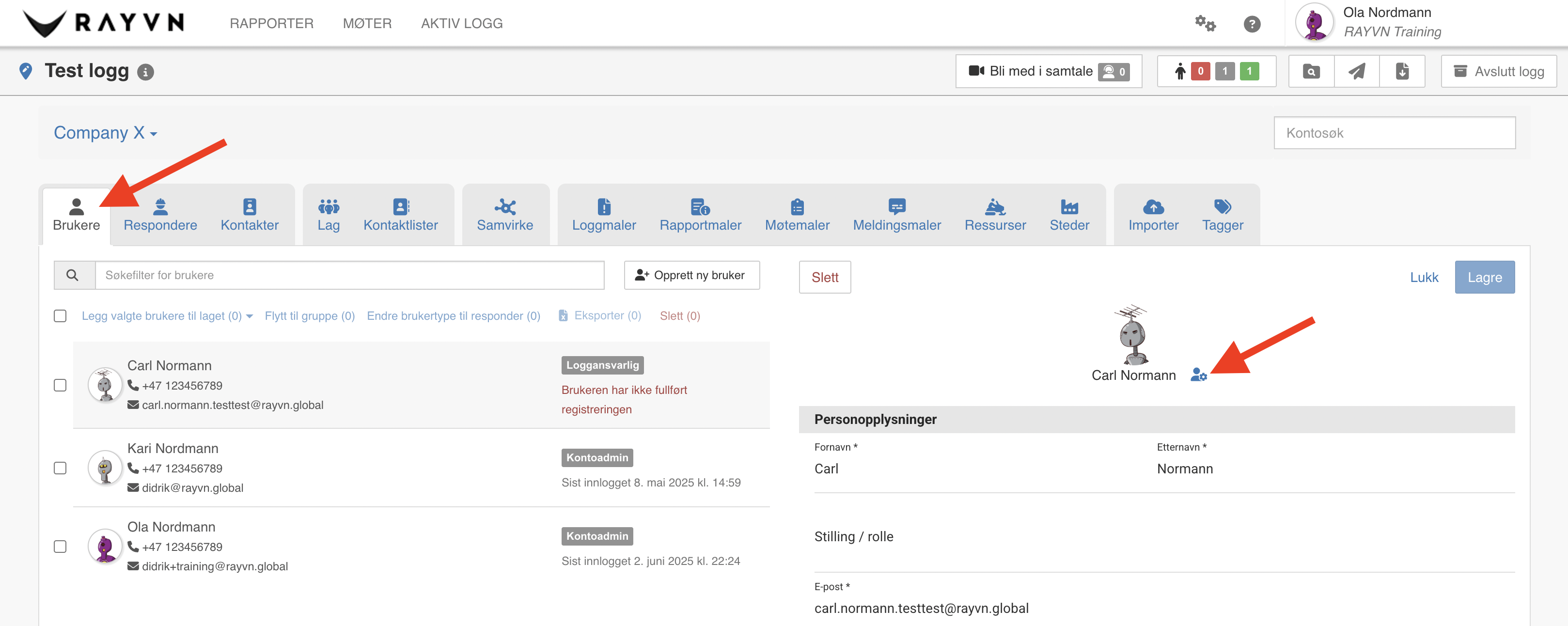Edit the E-post field for Carl Normann
The width and height of the screenshot is (1568, 626).
[1164, 608]
